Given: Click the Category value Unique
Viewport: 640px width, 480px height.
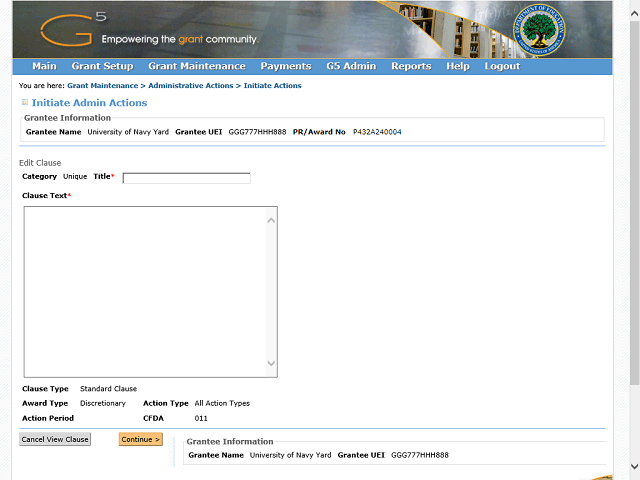Looking at the screenshot, I should pos(75,176).
